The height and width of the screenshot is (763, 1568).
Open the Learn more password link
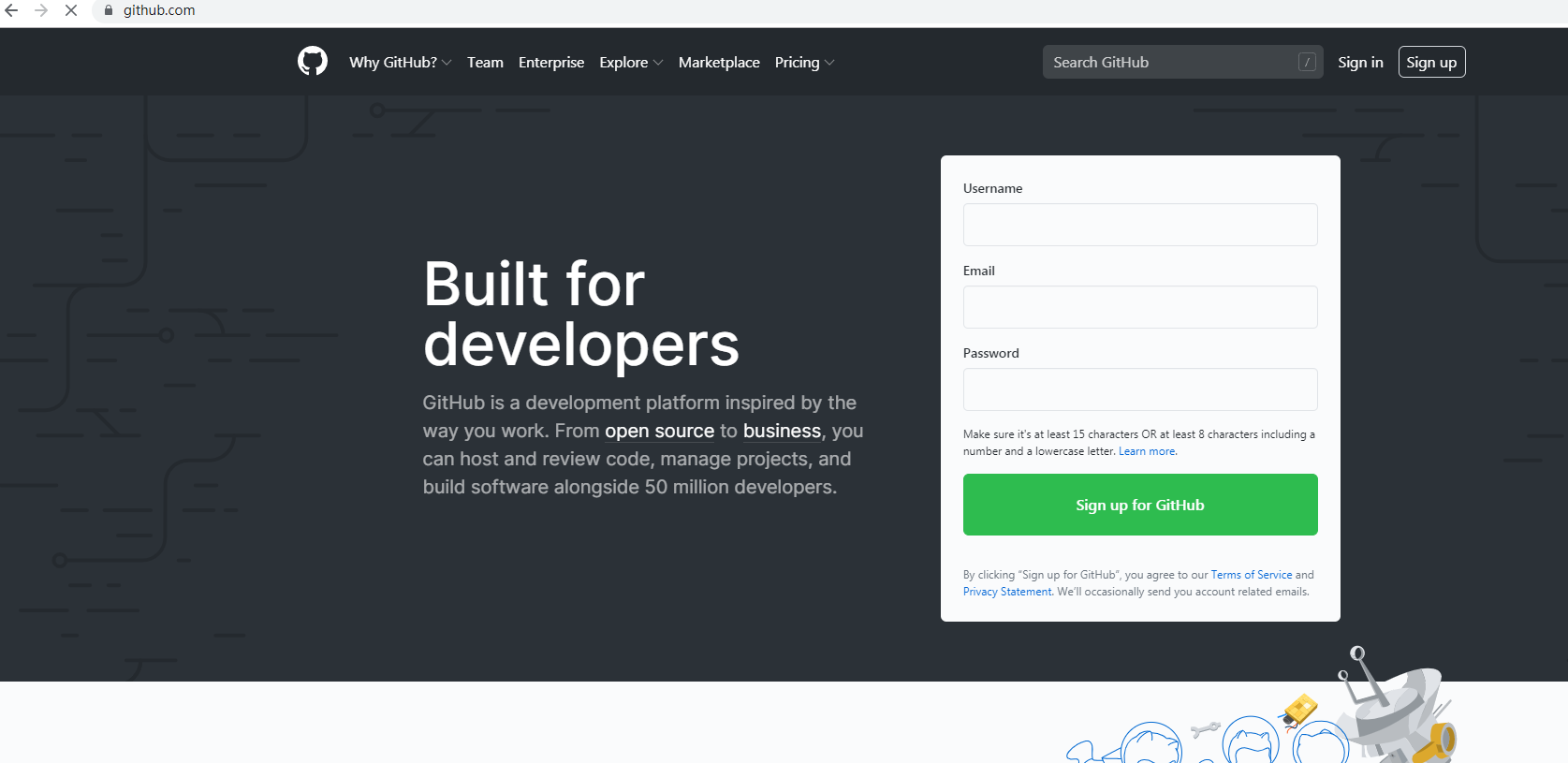[1148, 451]
